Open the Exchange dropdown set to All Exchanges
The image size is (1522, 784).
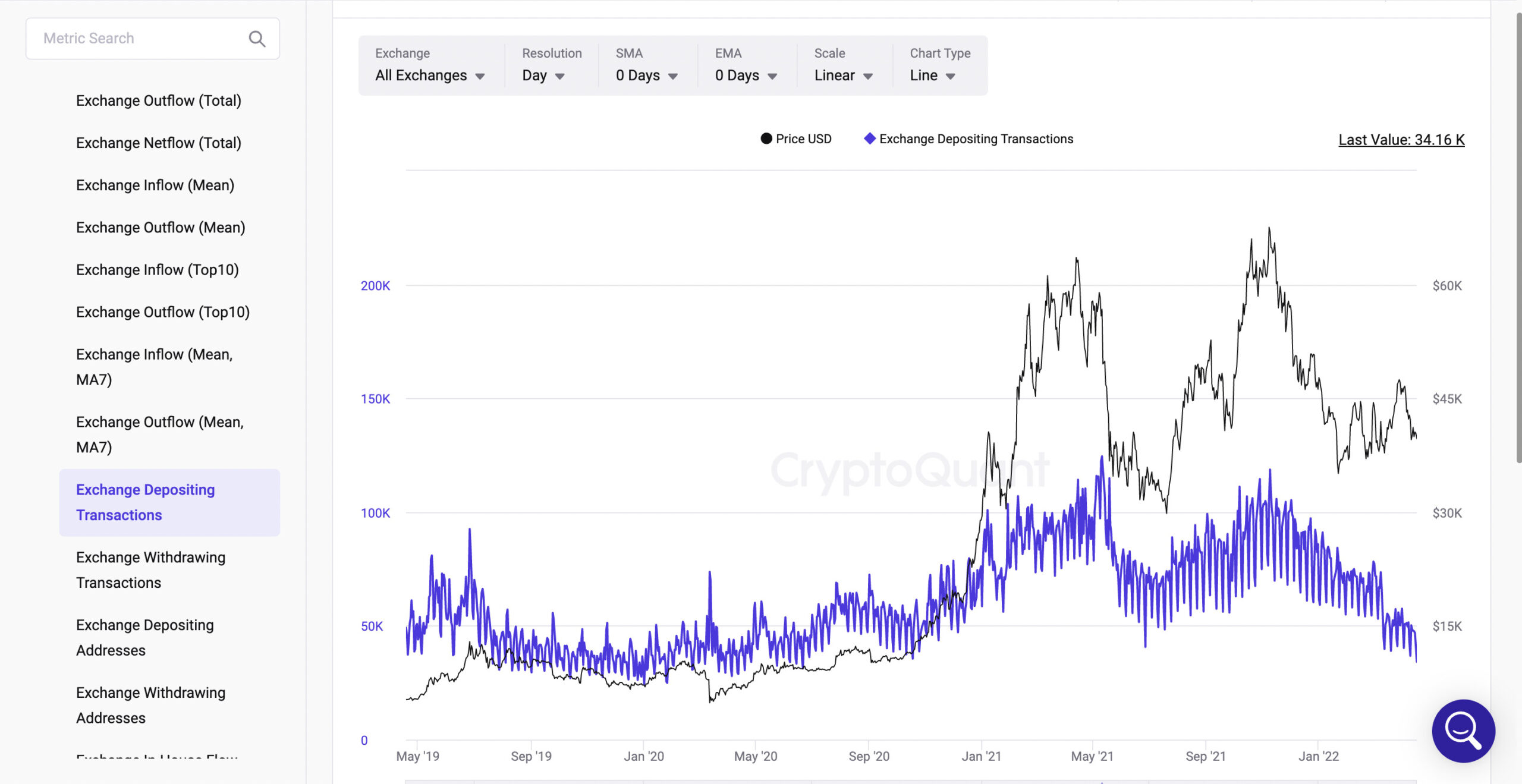(430, 75)
